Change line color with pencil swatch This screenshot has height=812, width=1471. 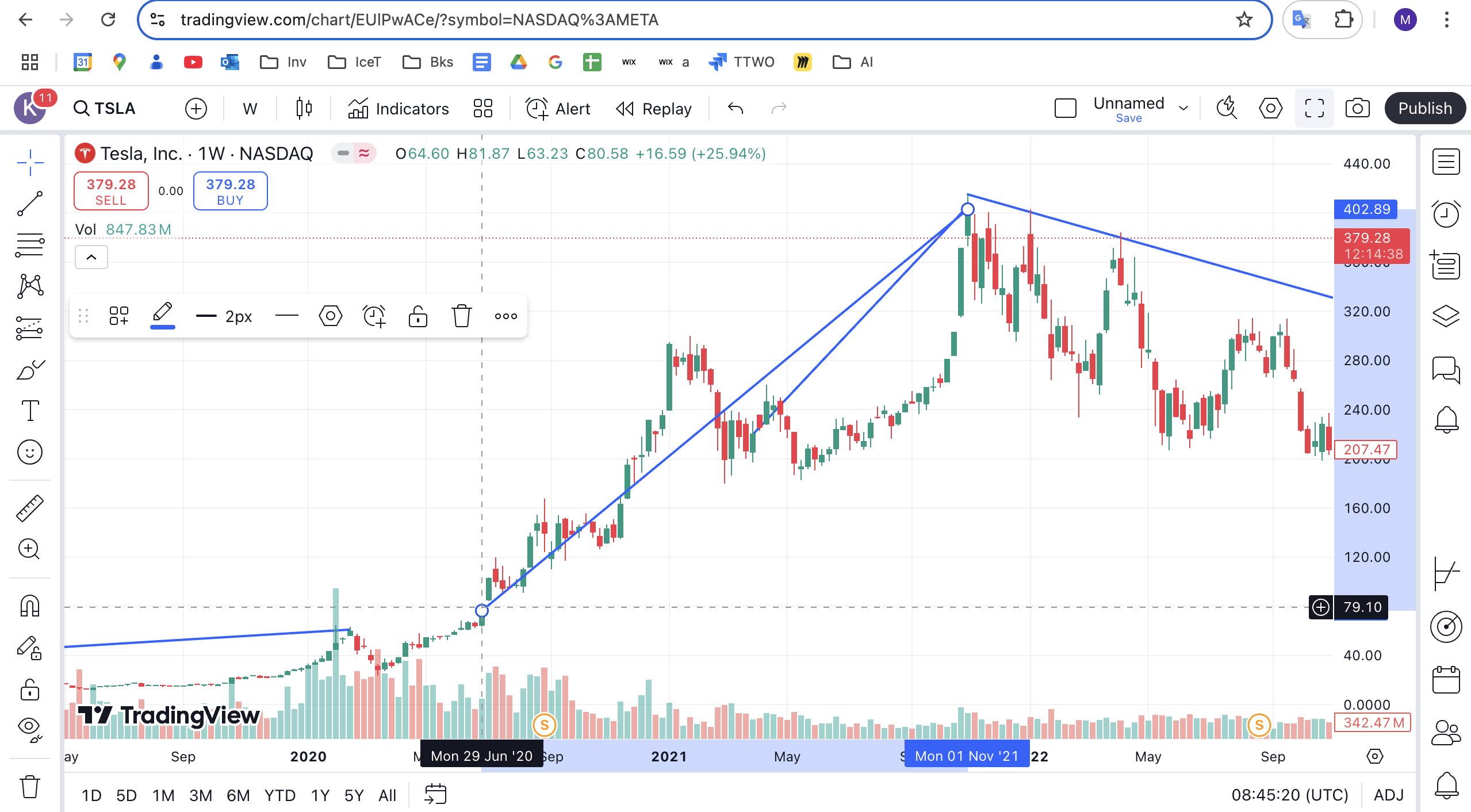tap(163, 316)
